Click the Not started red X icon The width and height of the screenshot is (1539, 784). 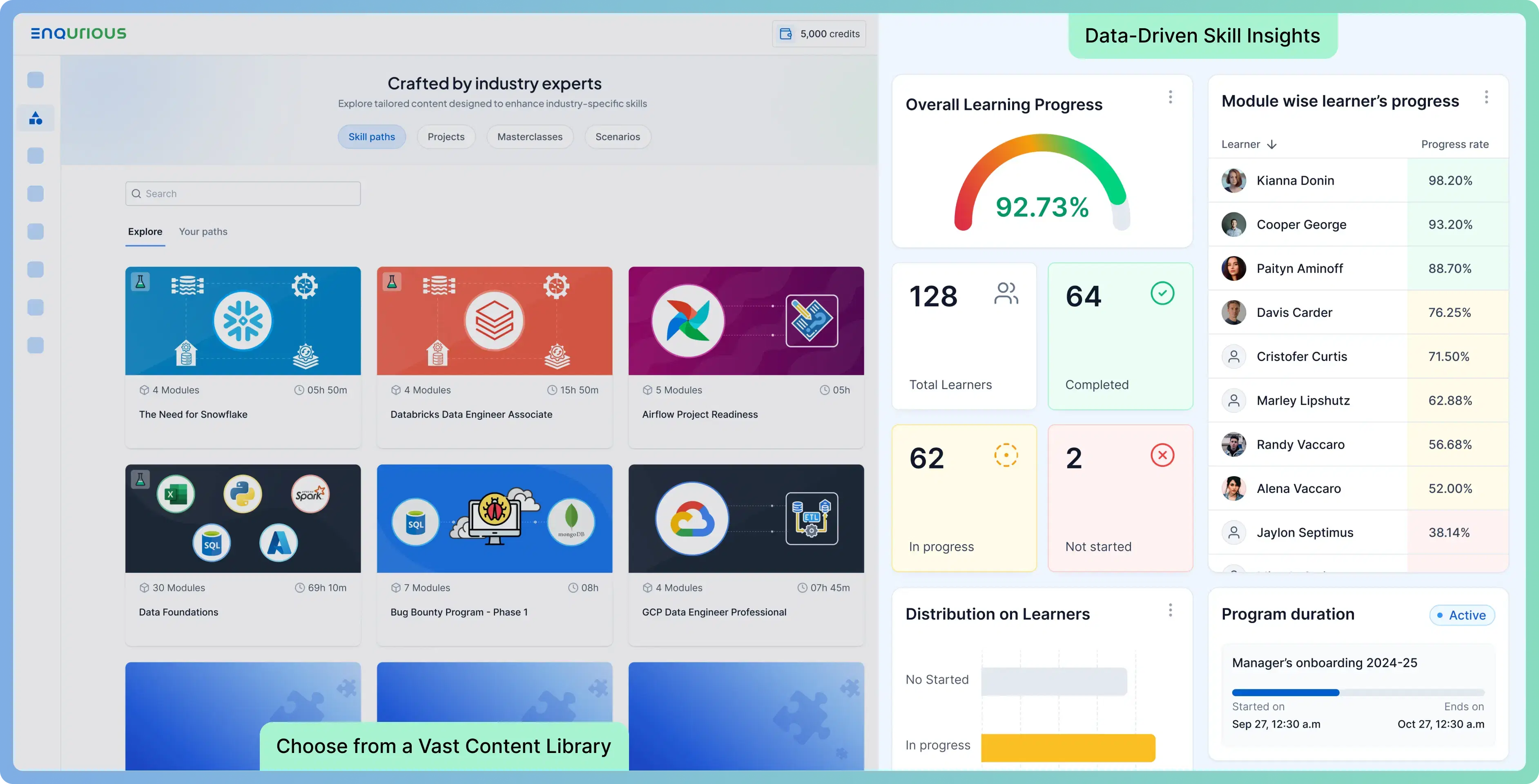(1162, 456)
